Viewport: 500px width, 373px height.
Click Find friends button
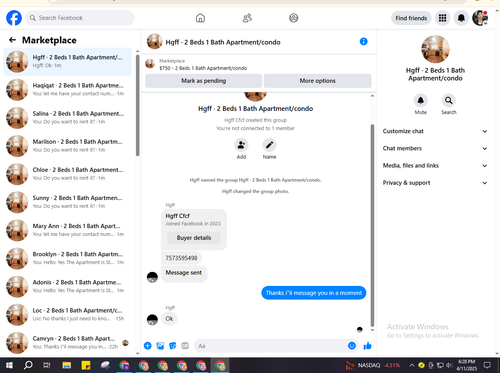click(x=411, y=18)
